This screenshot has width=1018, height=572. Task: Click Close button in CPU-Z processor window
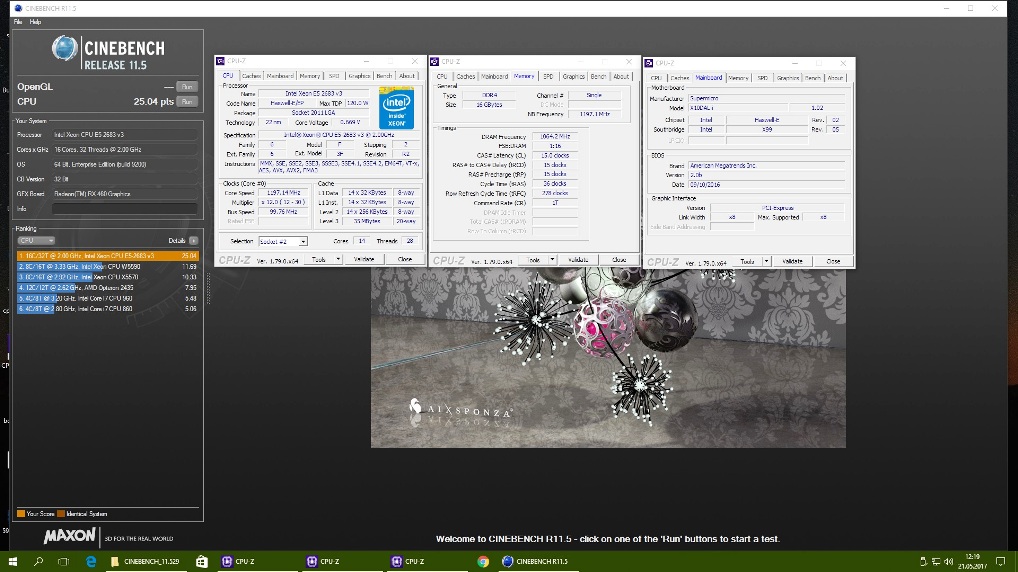[404, 259]
